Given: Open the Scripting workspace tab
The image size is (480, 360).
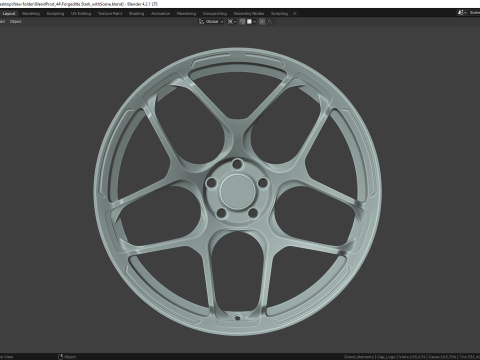Looking at the screenshot, I should (279, 14).
